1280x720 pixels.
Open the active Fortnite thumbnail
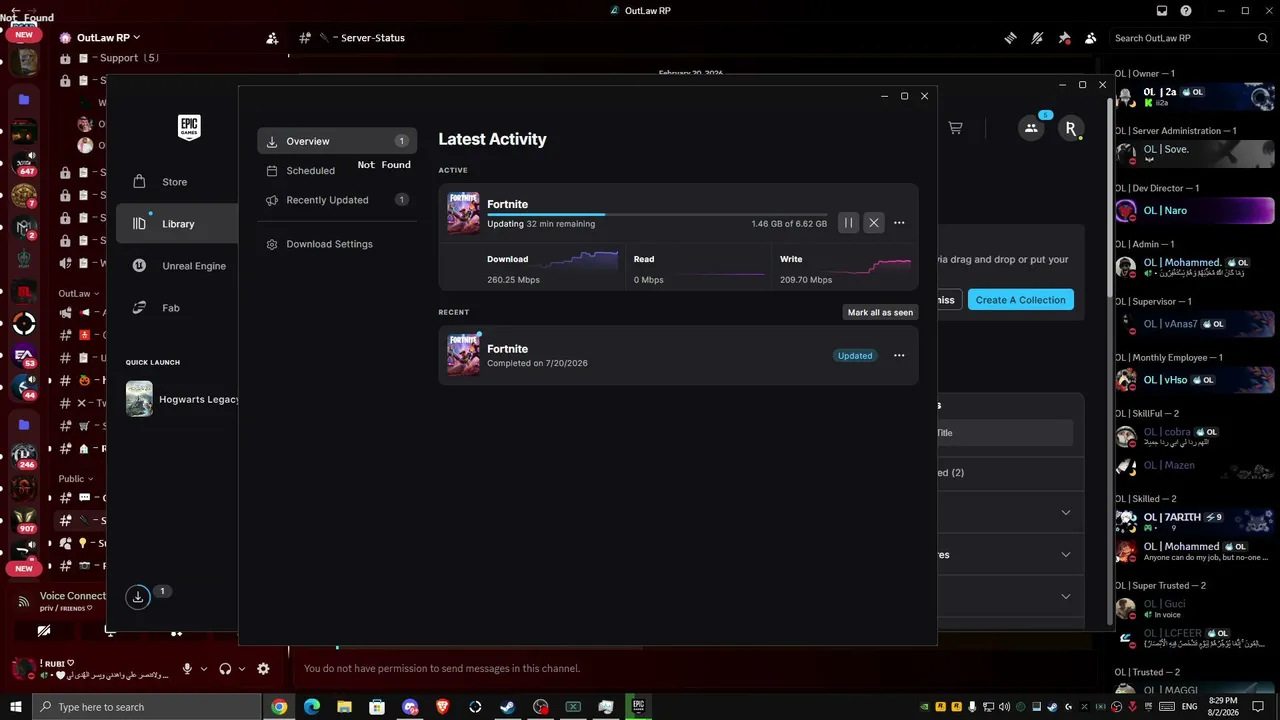pyautogui.click(x=463, y=213)
